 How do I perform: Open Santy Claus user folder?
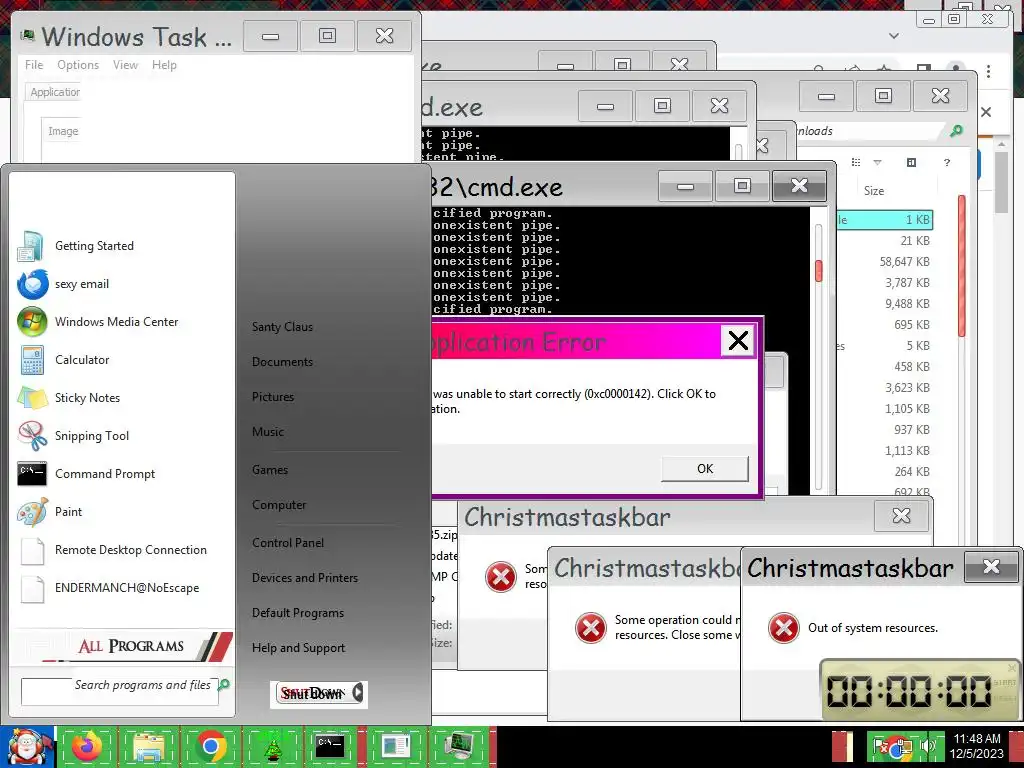coord(282,327)
